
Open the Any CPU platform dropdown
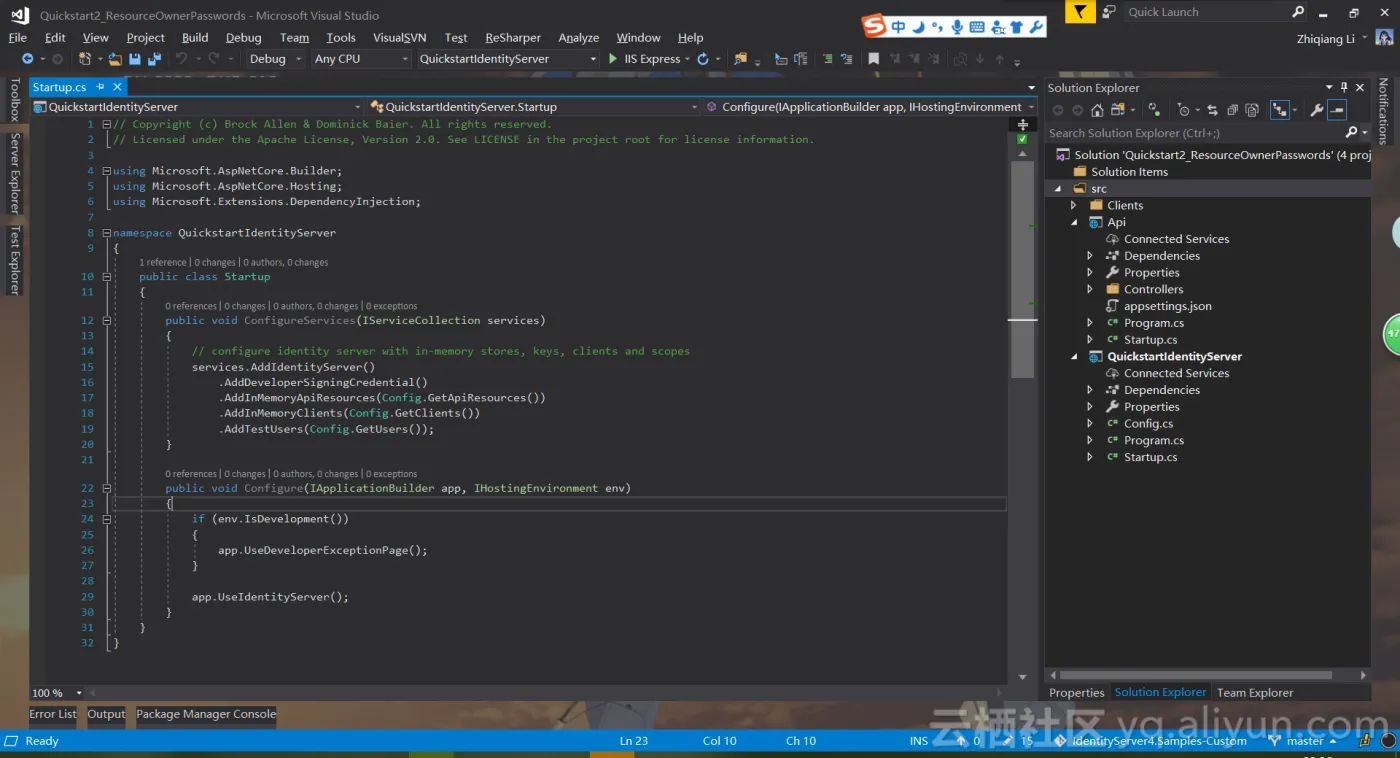click(405, 59)
